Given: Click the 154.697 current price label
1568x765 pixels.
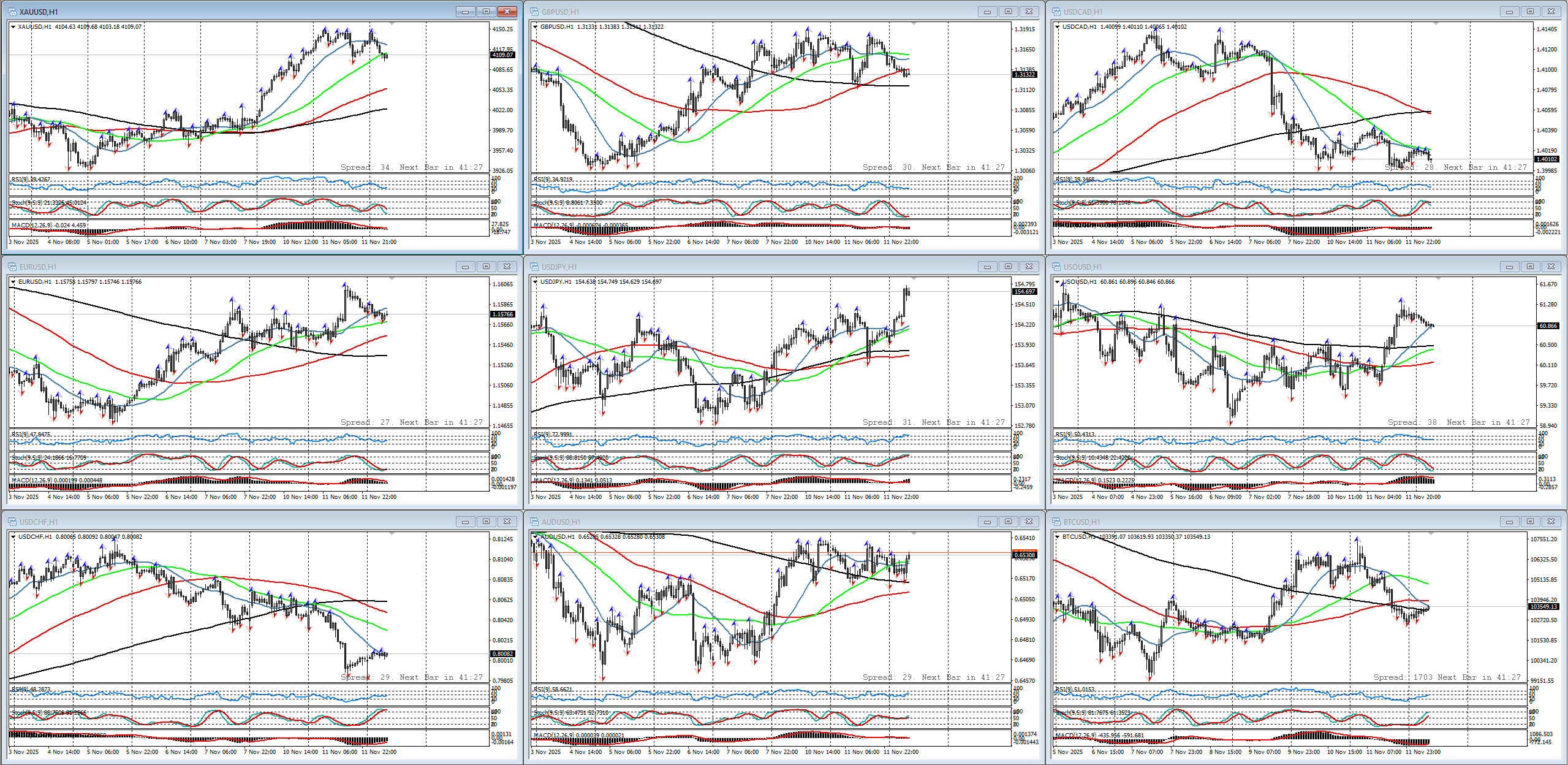Looking at the screenshot, I should pos(1025,292).
